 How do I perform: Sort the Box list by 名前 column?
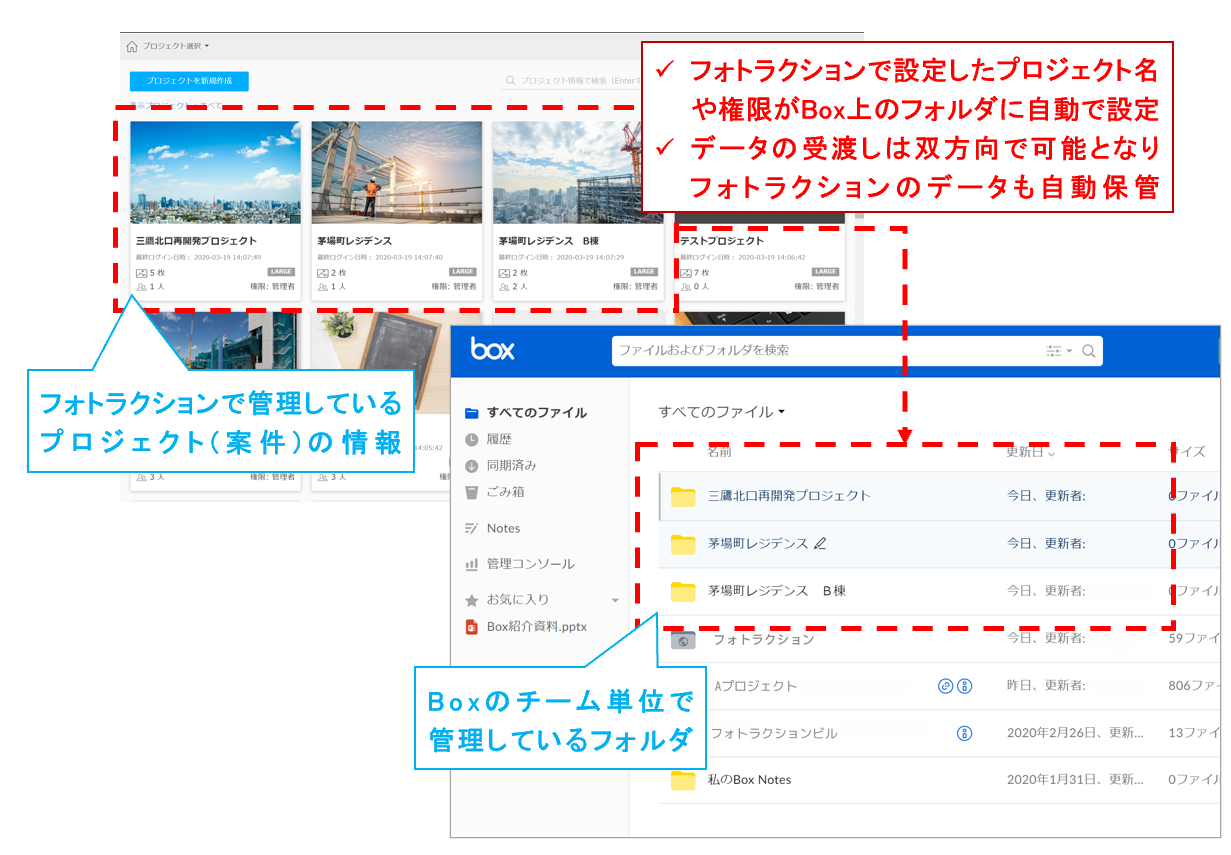(x=719, y=452)
